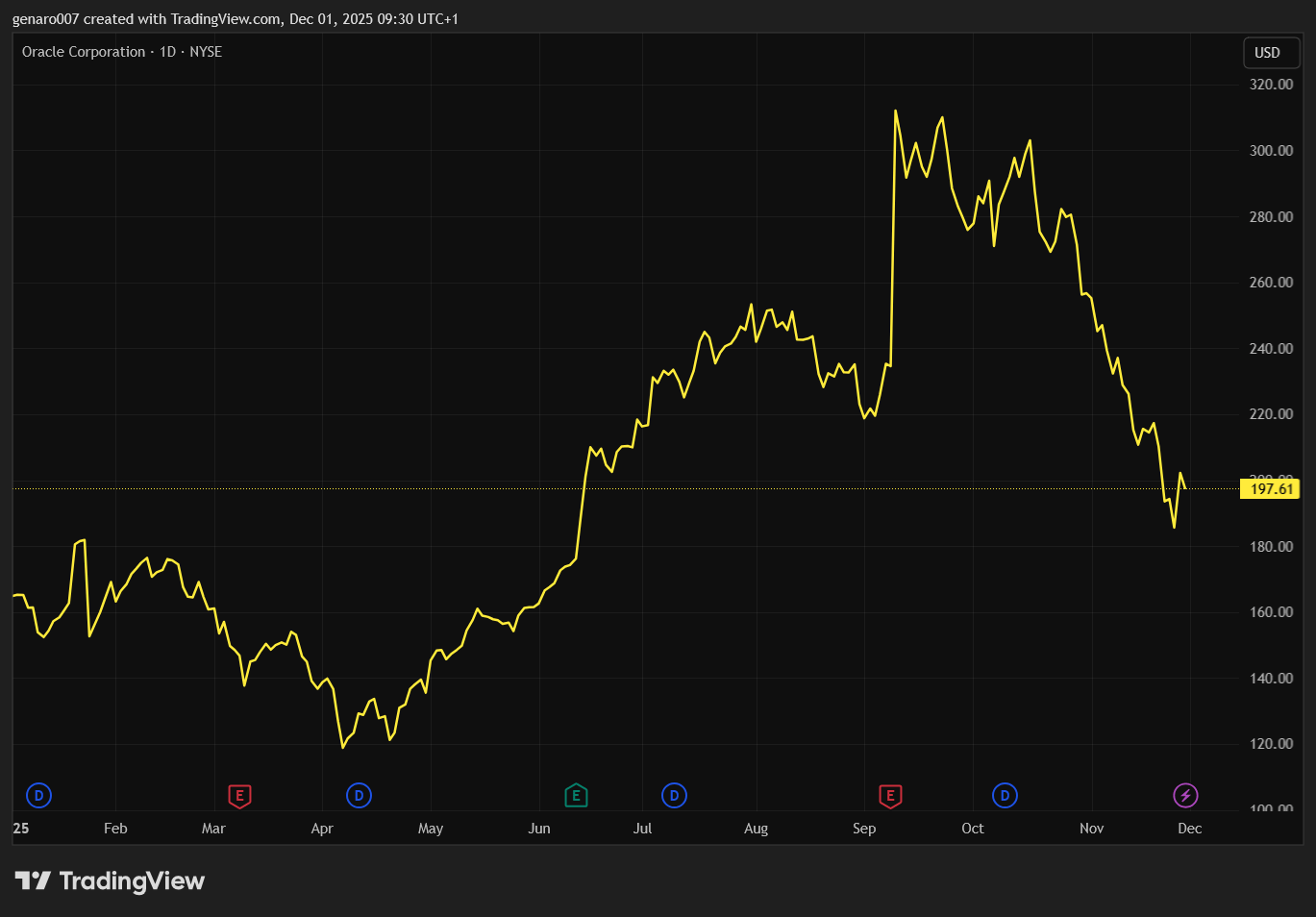1316x917 pixels.
Task: Click the dividend marker in July
Action: point(674,795)
